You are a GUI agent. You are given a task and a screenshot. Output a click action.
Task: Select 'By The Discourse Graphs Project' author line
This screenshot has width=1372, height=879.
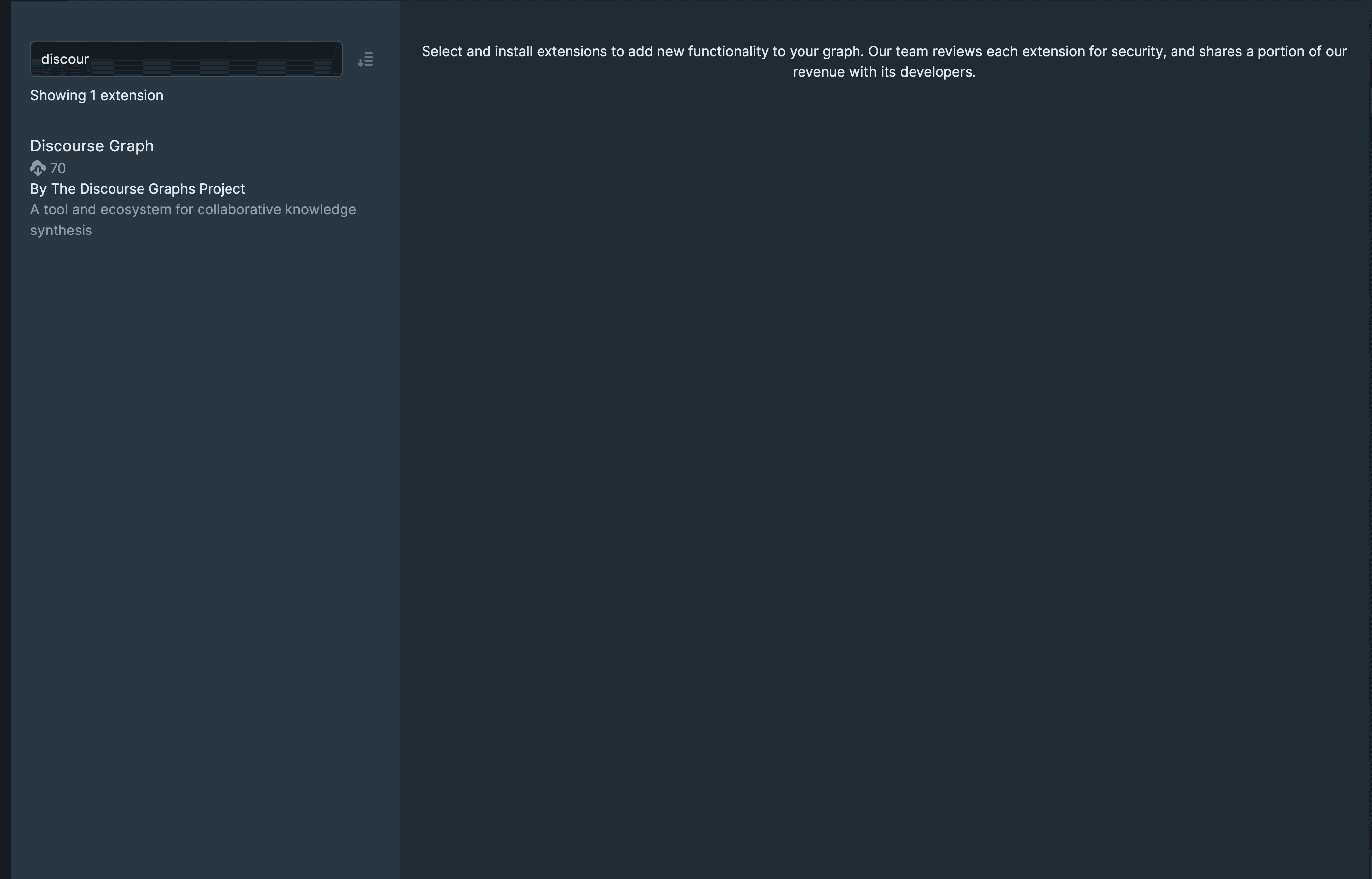click(x=138, y=189)
